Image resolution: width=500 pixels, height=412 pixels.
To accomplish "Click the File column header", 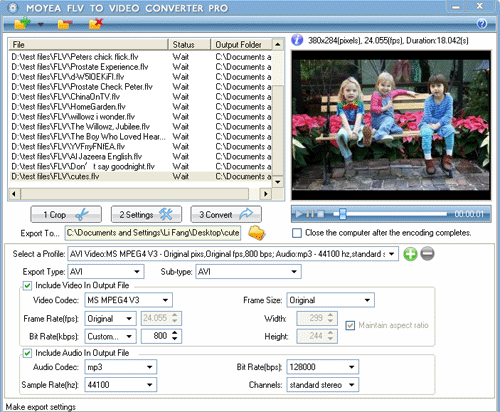I will click(x=88, y=44).
